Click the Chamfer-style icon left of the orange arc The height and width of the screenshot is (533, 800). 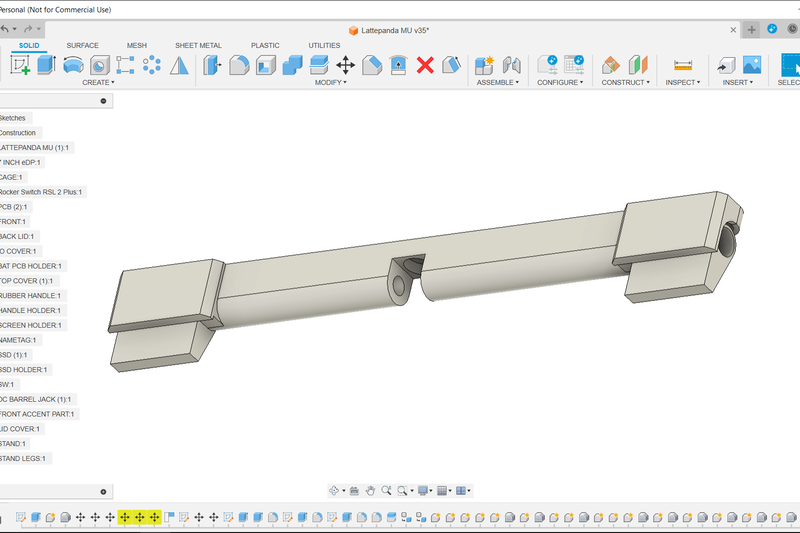click(x=372, y=65)
